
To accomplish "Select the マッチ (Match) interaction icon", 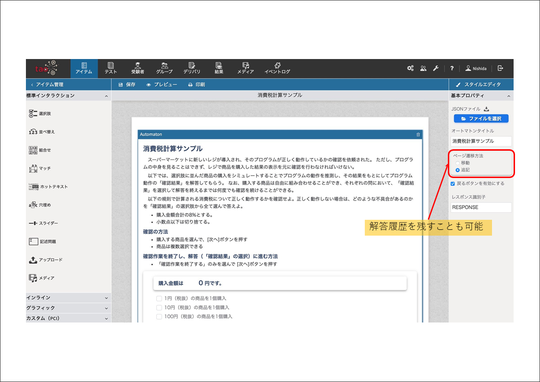I will 33,168.
